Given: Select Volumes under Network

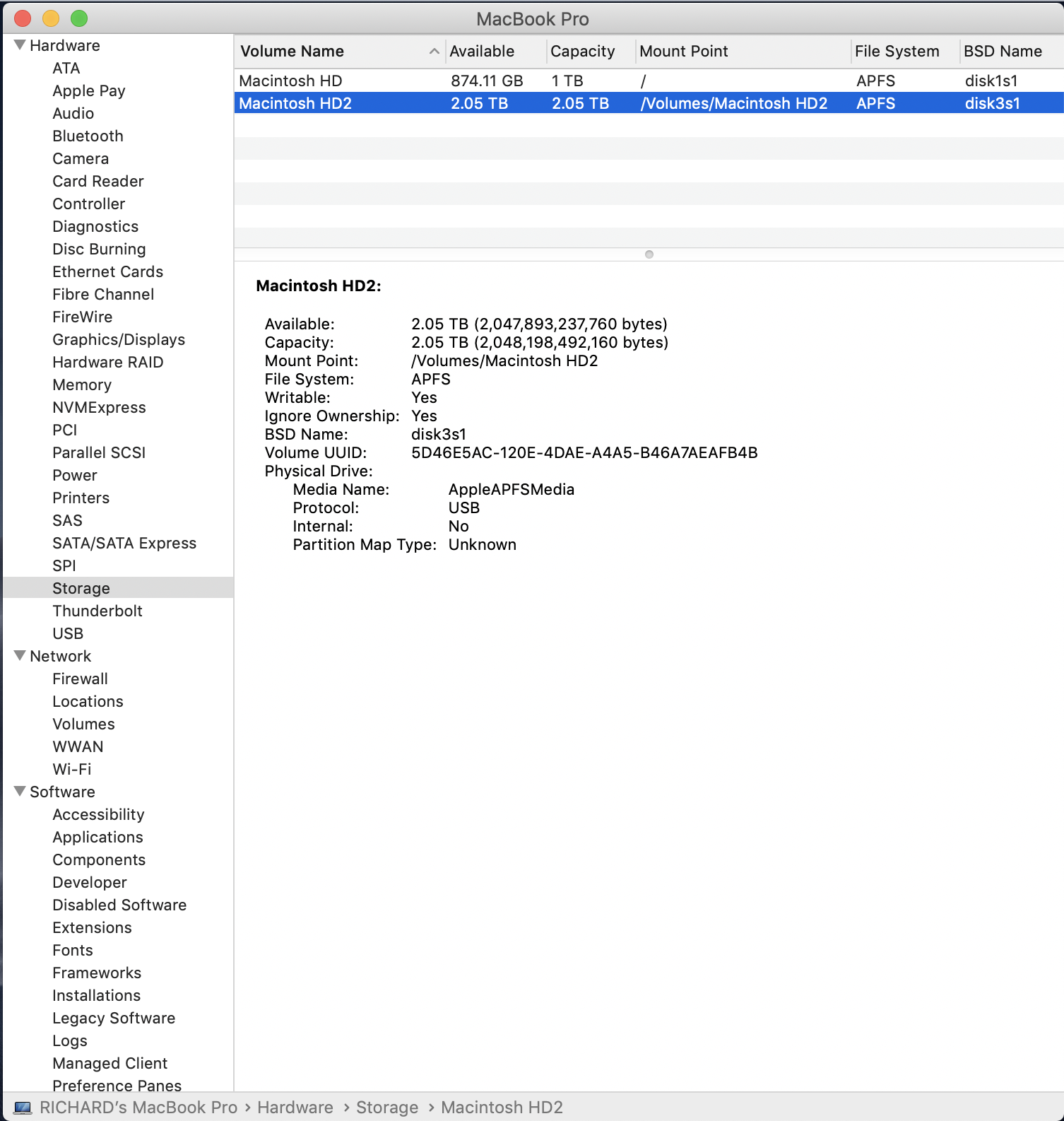Looking at the screenshot, I should pyautogui.click(x=83, y=724).
